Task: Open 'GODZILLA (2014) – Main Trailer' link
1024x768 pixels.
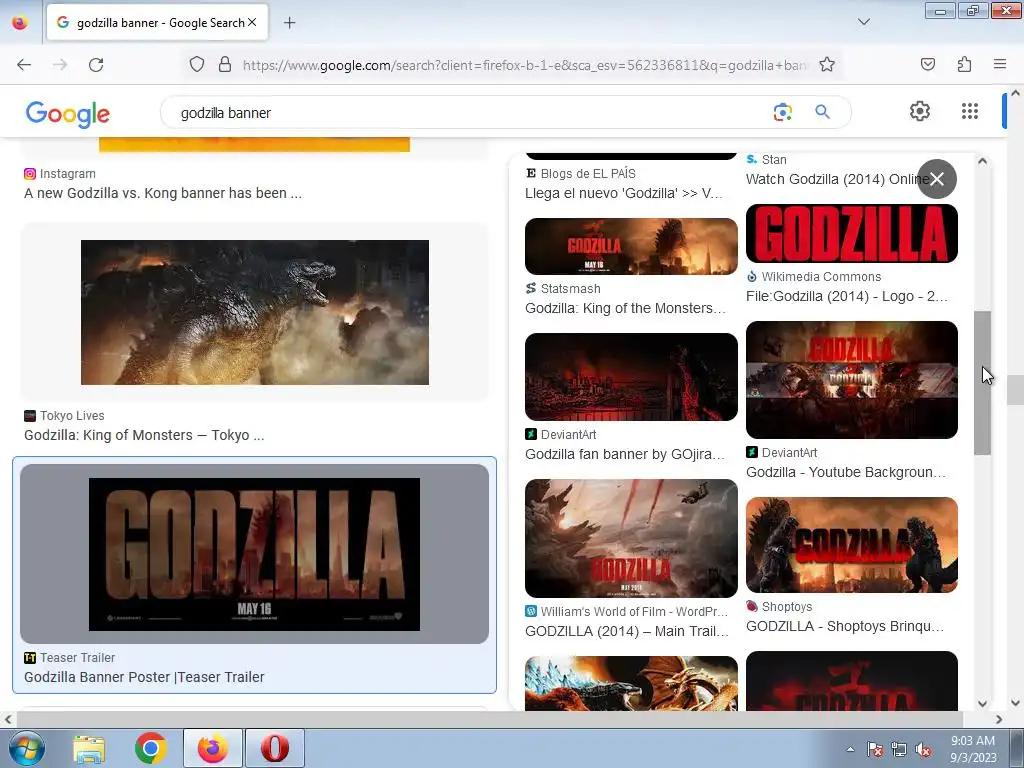Action: 627,632
